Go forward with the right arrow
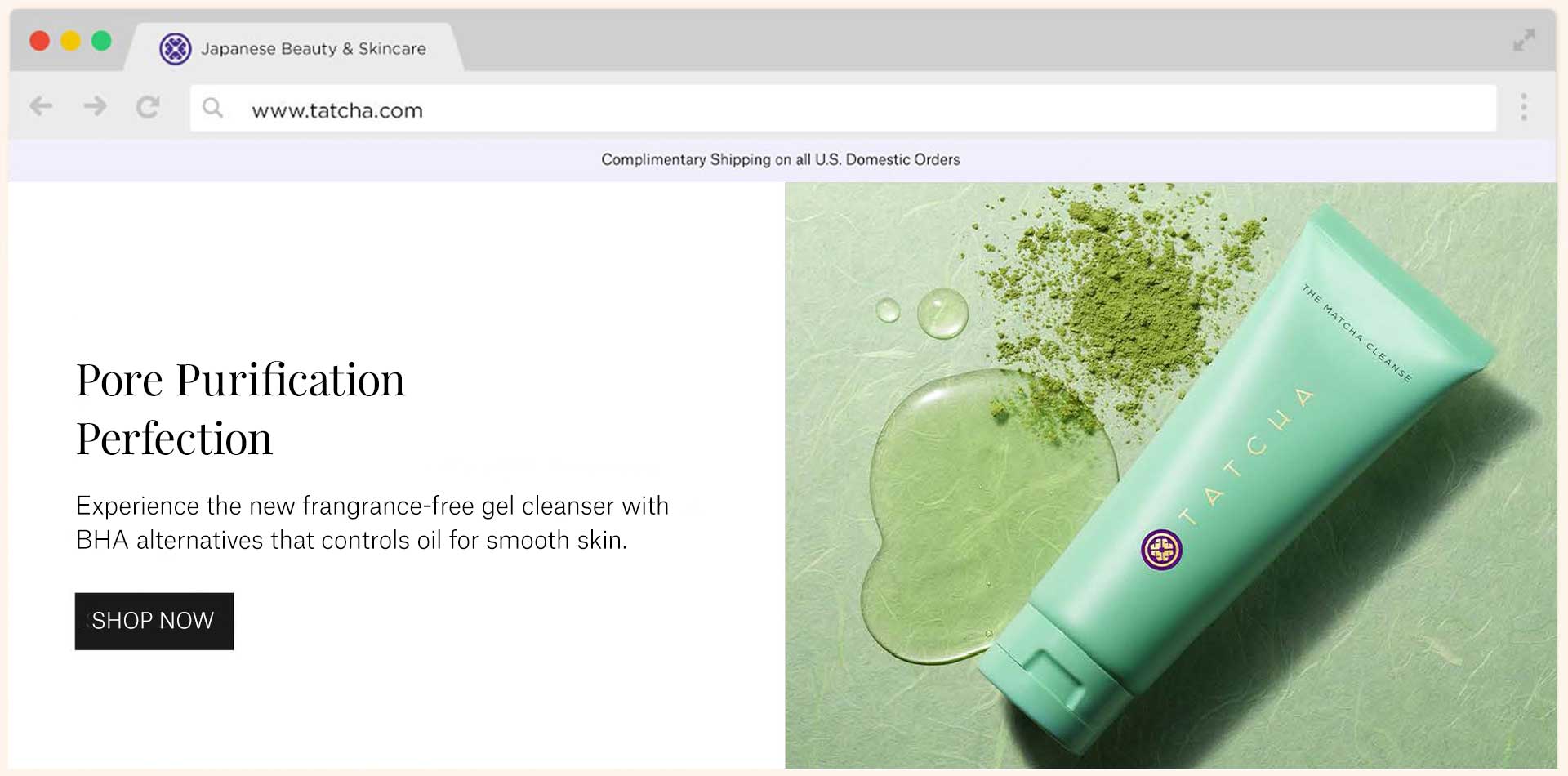The width and height of the screenshot is (1568, 776). (95, 106)
